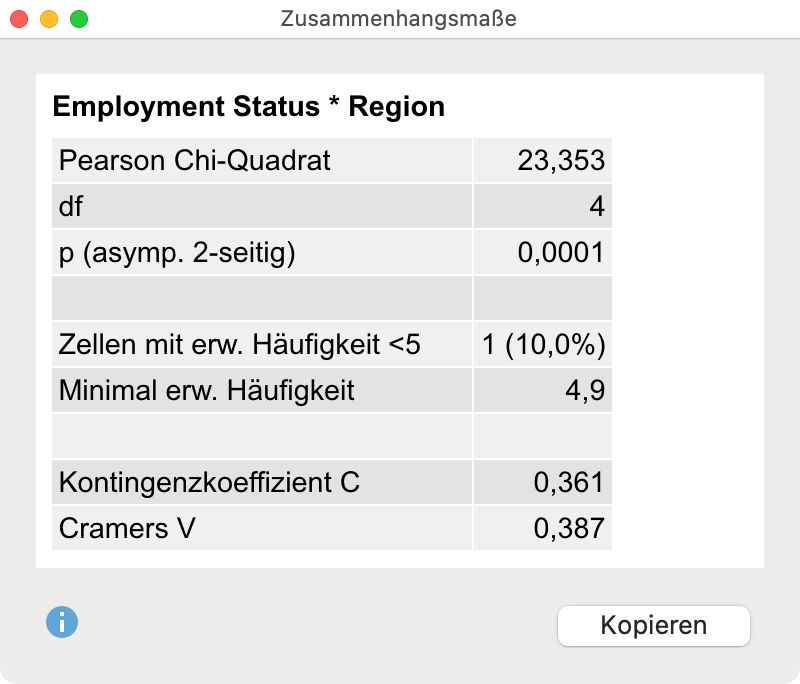Select the Kontingenzkoeffizient C value
This screenshot has width=800, height=684.
coord(577,482)
